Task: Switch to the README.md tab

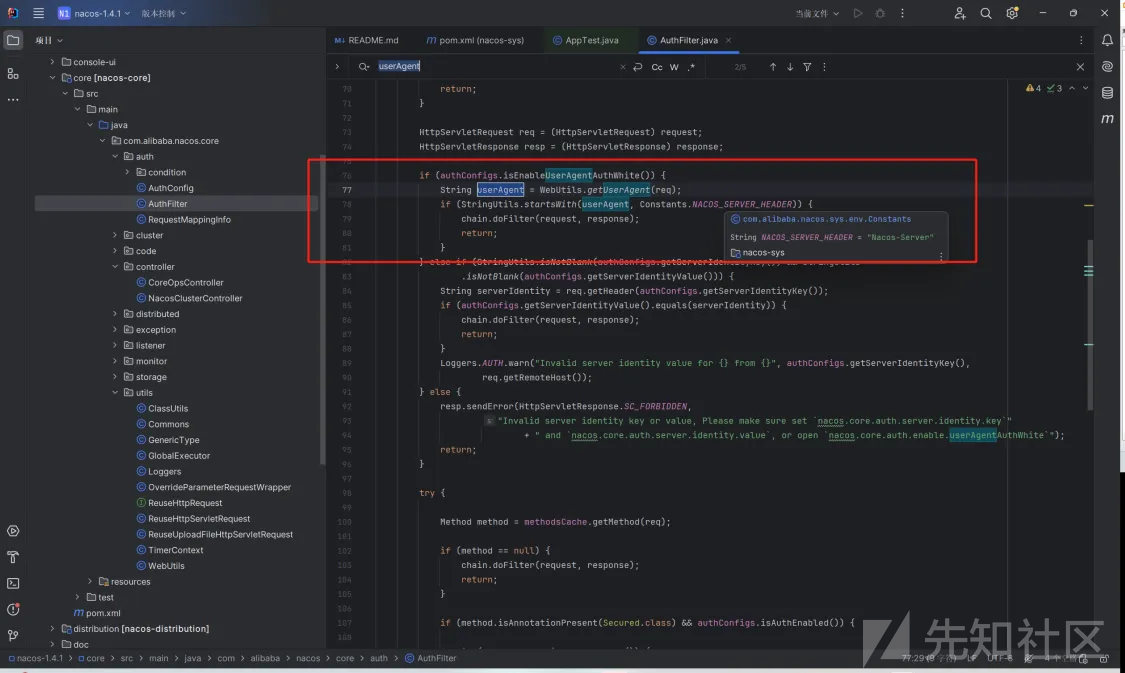Action: 366,40
